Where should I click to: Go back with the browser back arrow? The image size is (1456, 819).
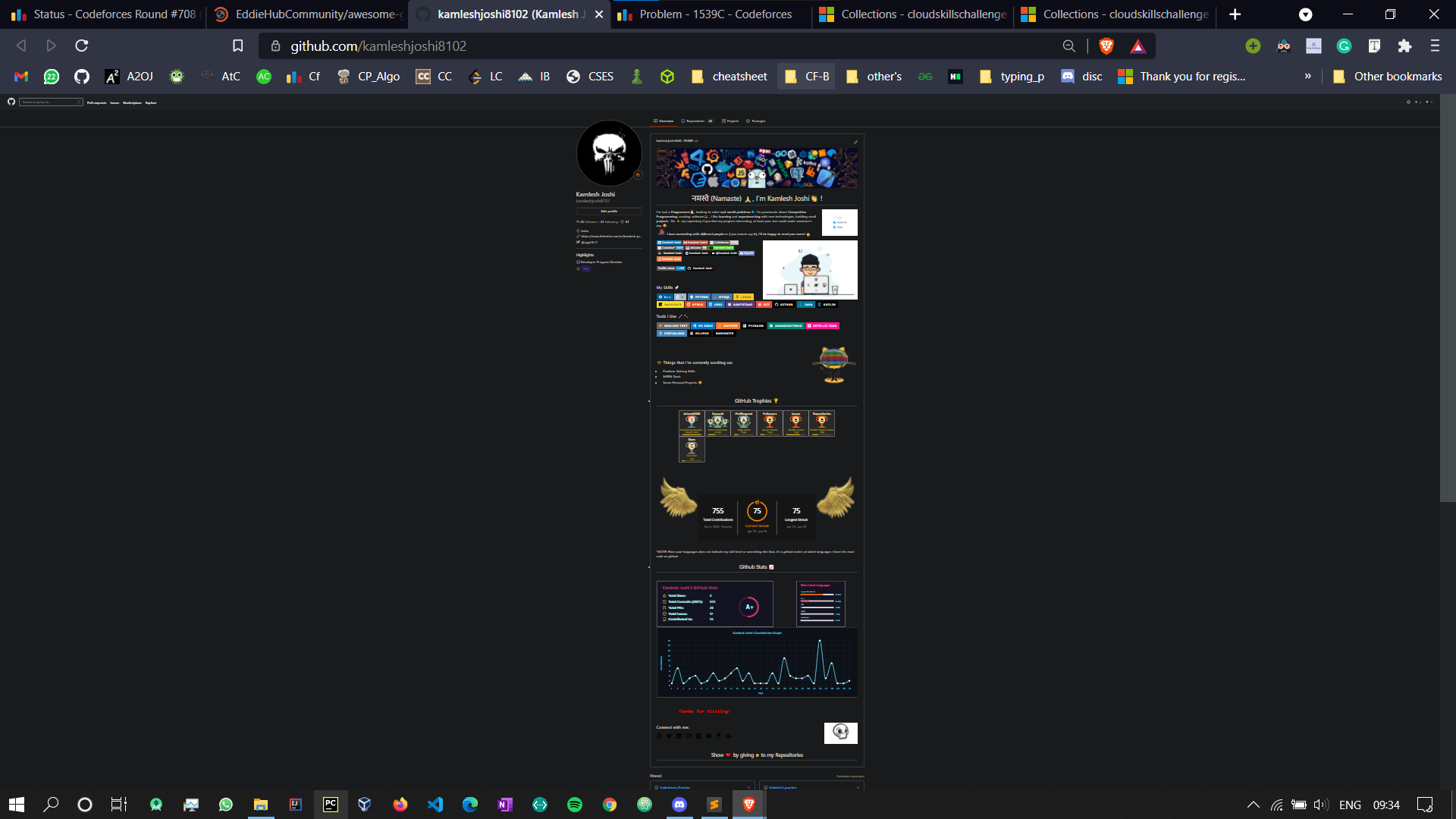(x=21, y=46)
